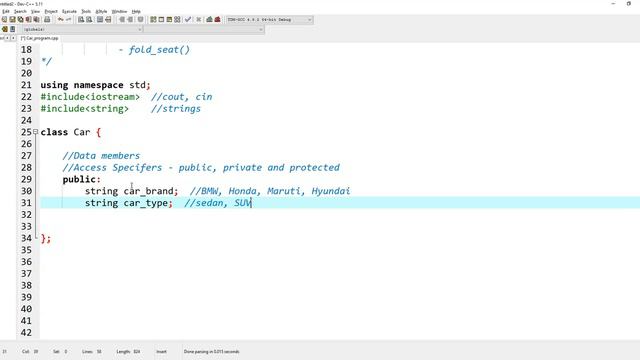Viewport: 640px width, 360px height.
Task: Open the Window menu
Action: pos(120,11)
